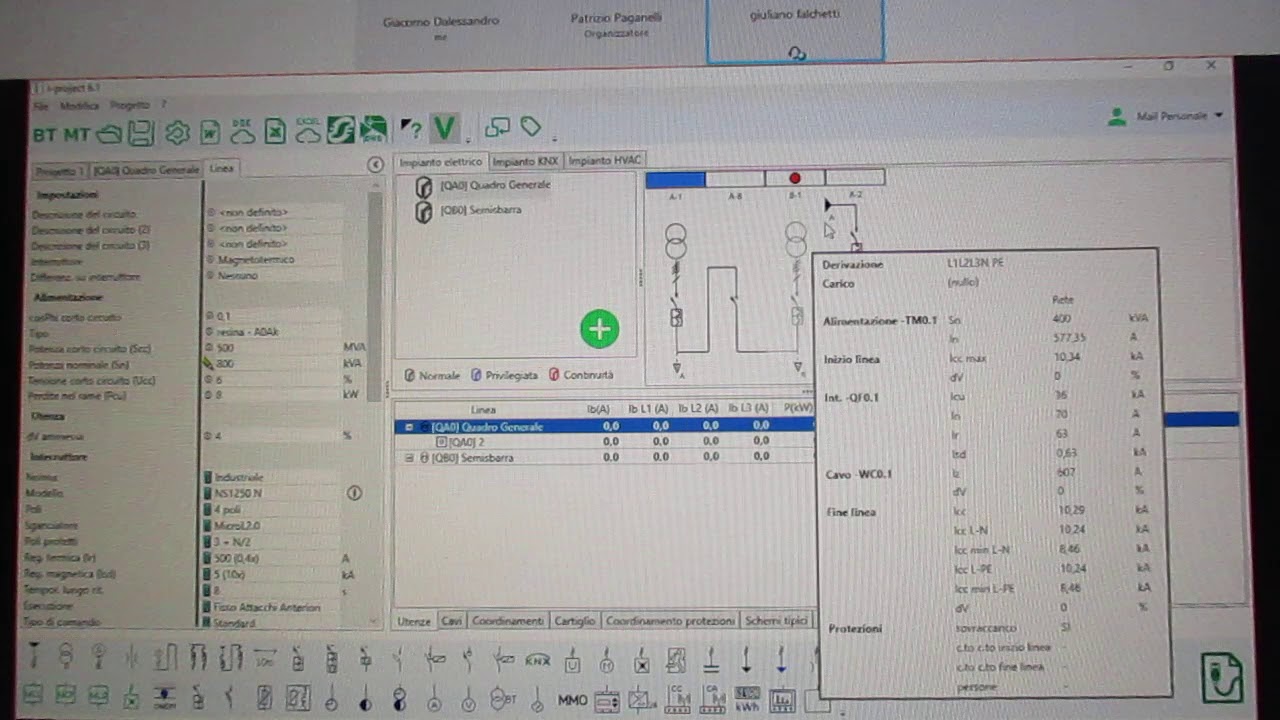Collapse left panel with circled arrow button
The image size is (1280, 720).
point(376,165)
